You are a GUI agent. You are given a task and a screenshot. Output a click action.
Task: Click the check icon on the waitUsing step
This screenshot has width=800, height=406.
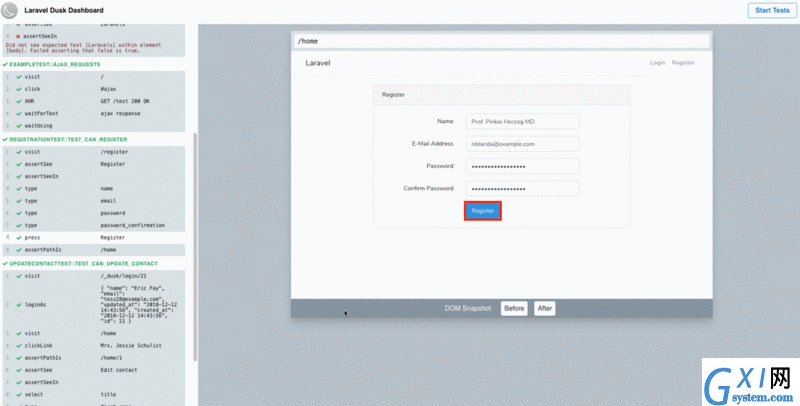[x=19, y=126]
